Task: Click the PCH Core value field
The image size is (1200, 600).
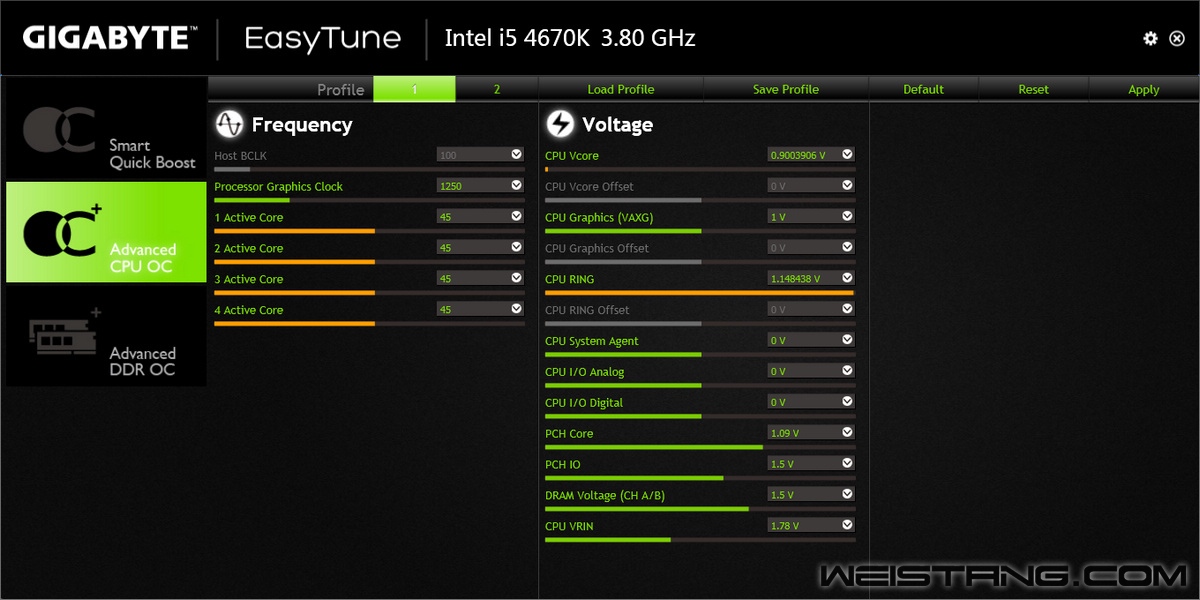Action: [x=803, y=433]
